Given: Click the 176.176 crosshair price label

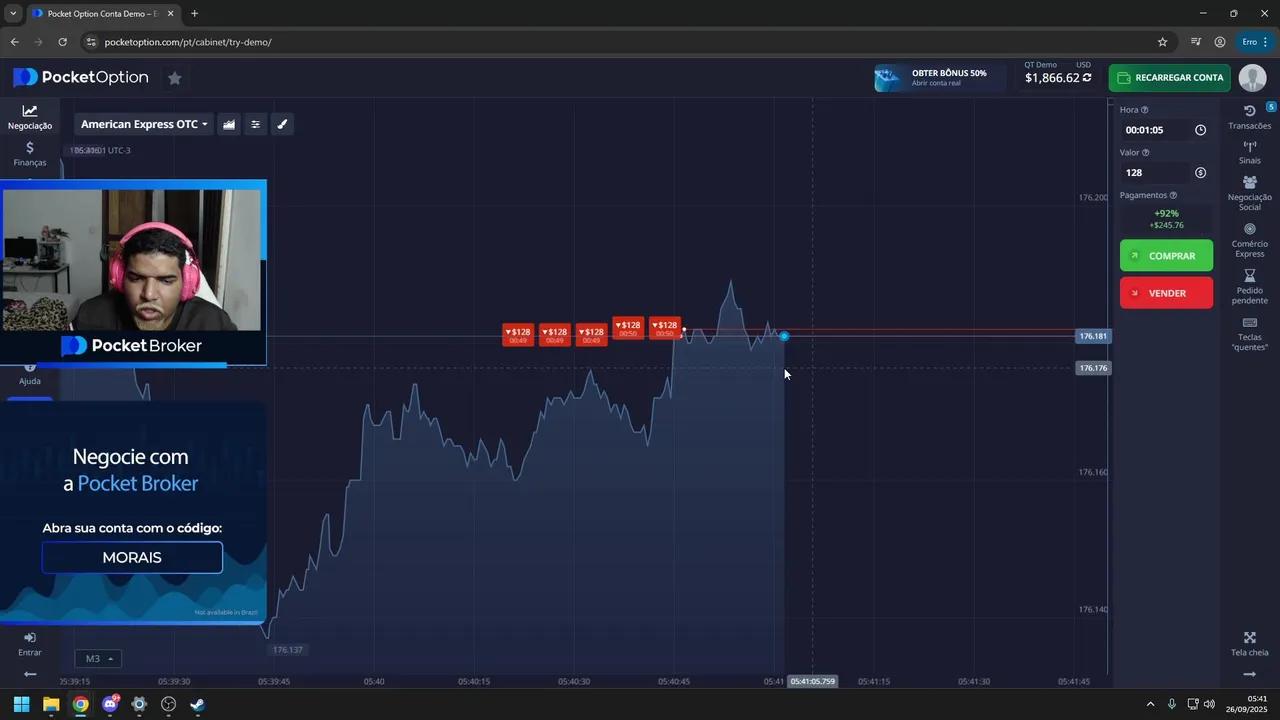Looking at the screenshot, I should (x=1093, y=368).
